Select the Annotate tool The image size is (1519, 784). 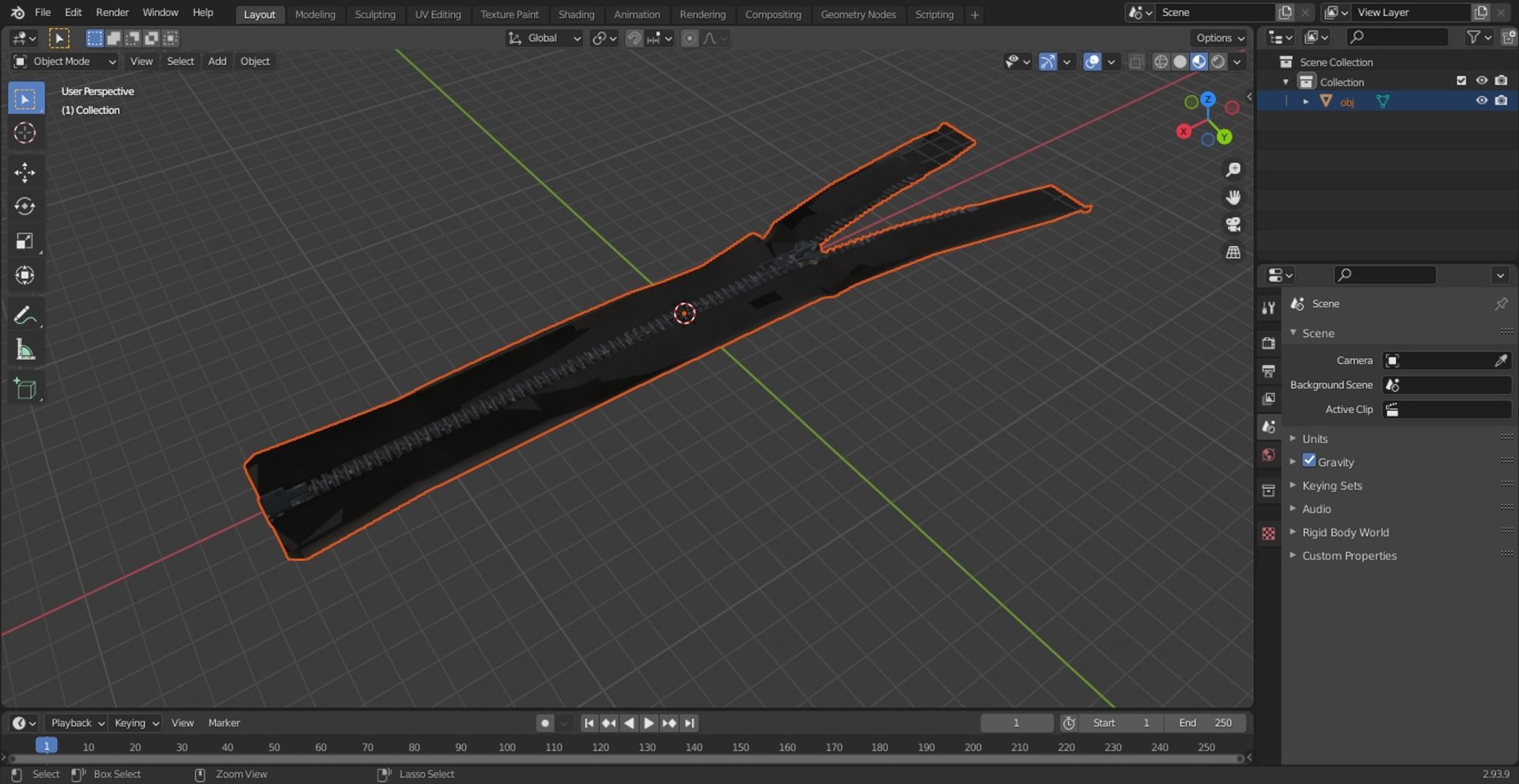tap(25, 316)
